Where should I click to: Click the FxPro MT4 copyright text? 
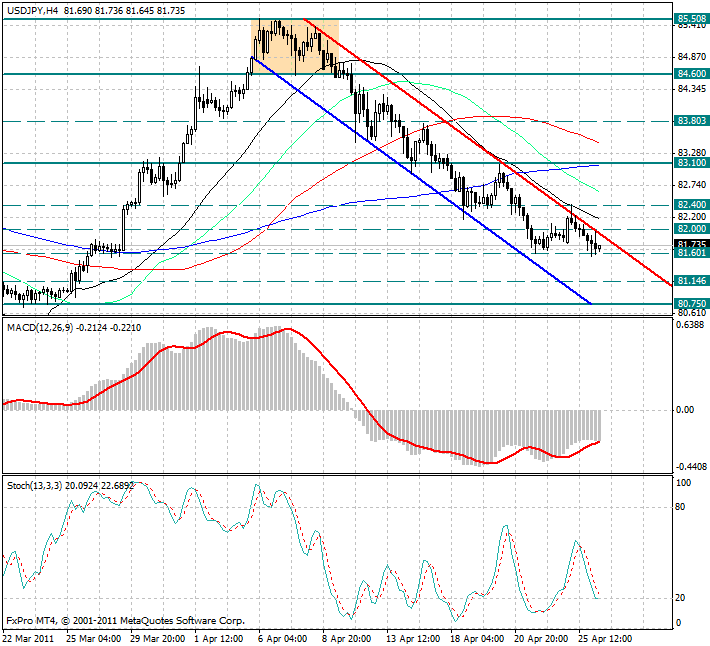(125, 621)
